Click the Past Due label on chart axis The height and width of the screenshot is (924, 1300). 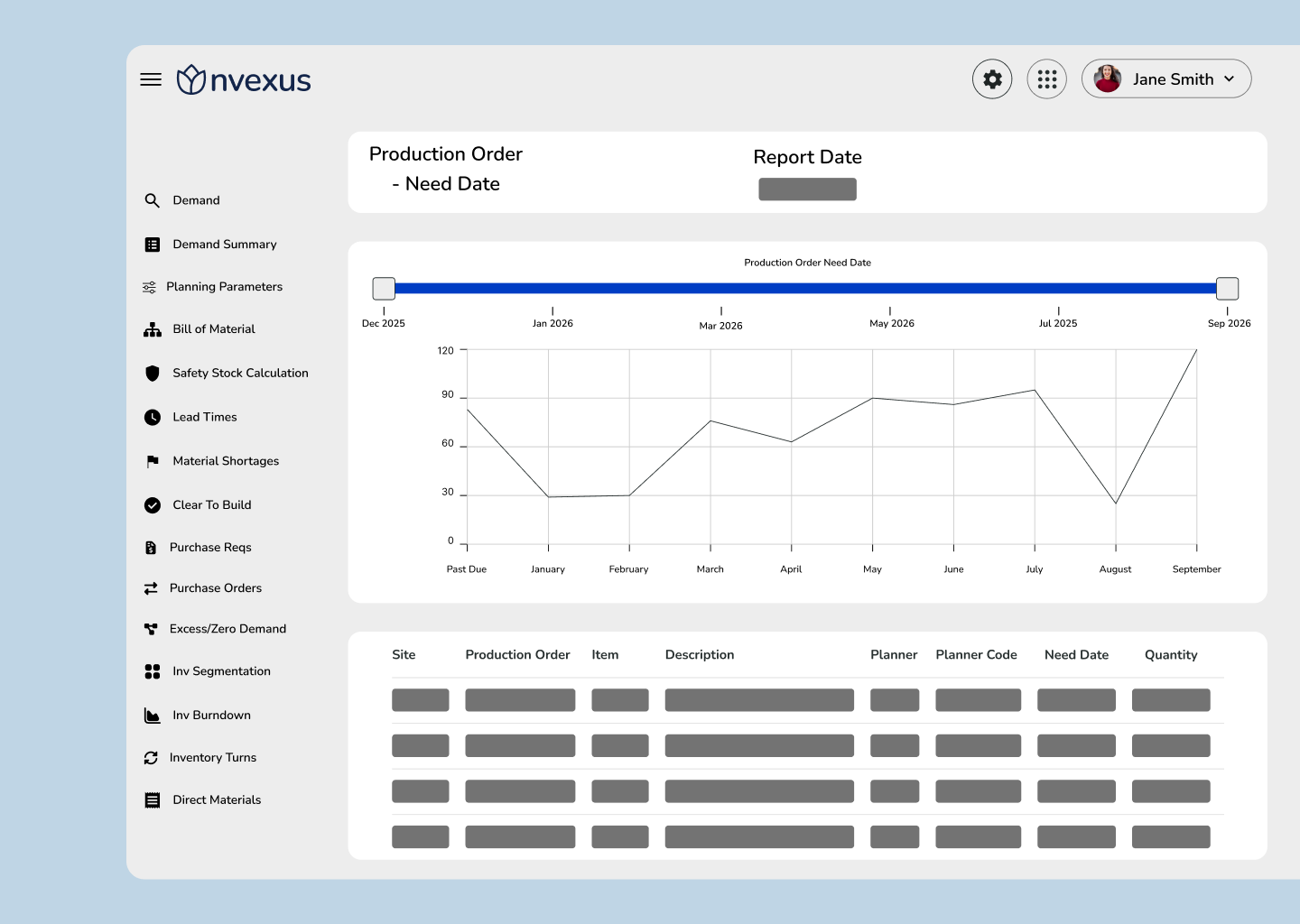[467, 569]
